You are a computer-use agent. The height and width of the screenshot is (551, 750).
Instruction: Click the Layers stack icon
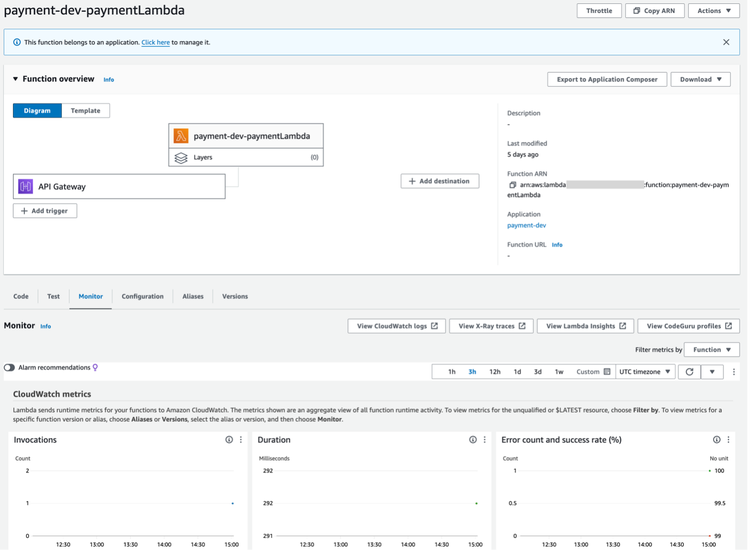(x=181, y=158)
